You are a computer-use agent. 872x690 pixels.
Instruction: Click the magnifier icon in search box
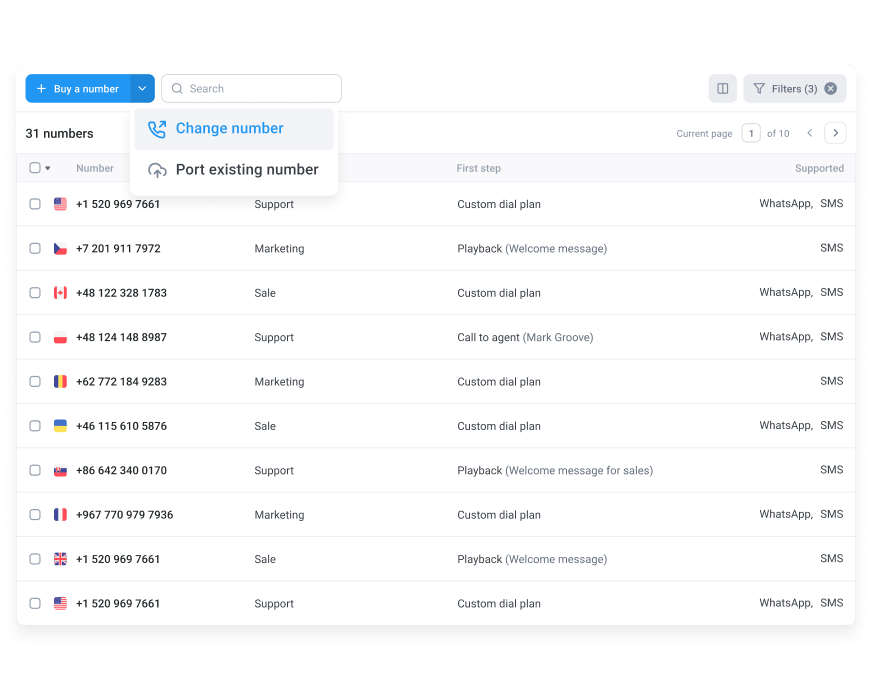point(177,88)
